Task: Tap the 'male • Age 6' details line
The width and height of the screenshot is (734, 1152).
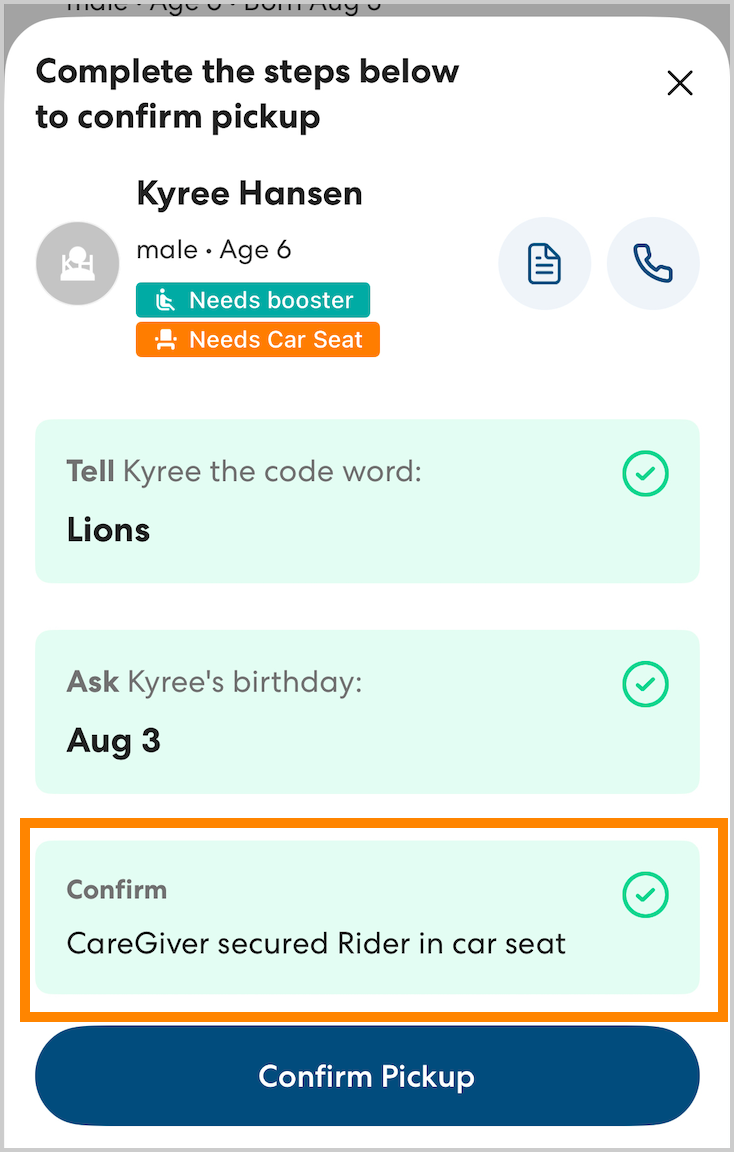Action: click(x=213, y=250)
